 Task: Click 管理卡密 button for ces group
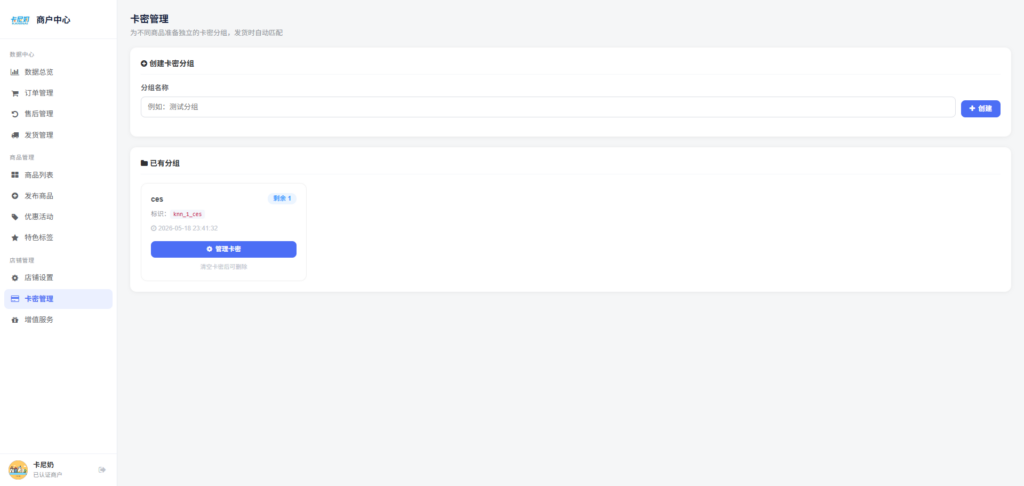tap(223, 250)
